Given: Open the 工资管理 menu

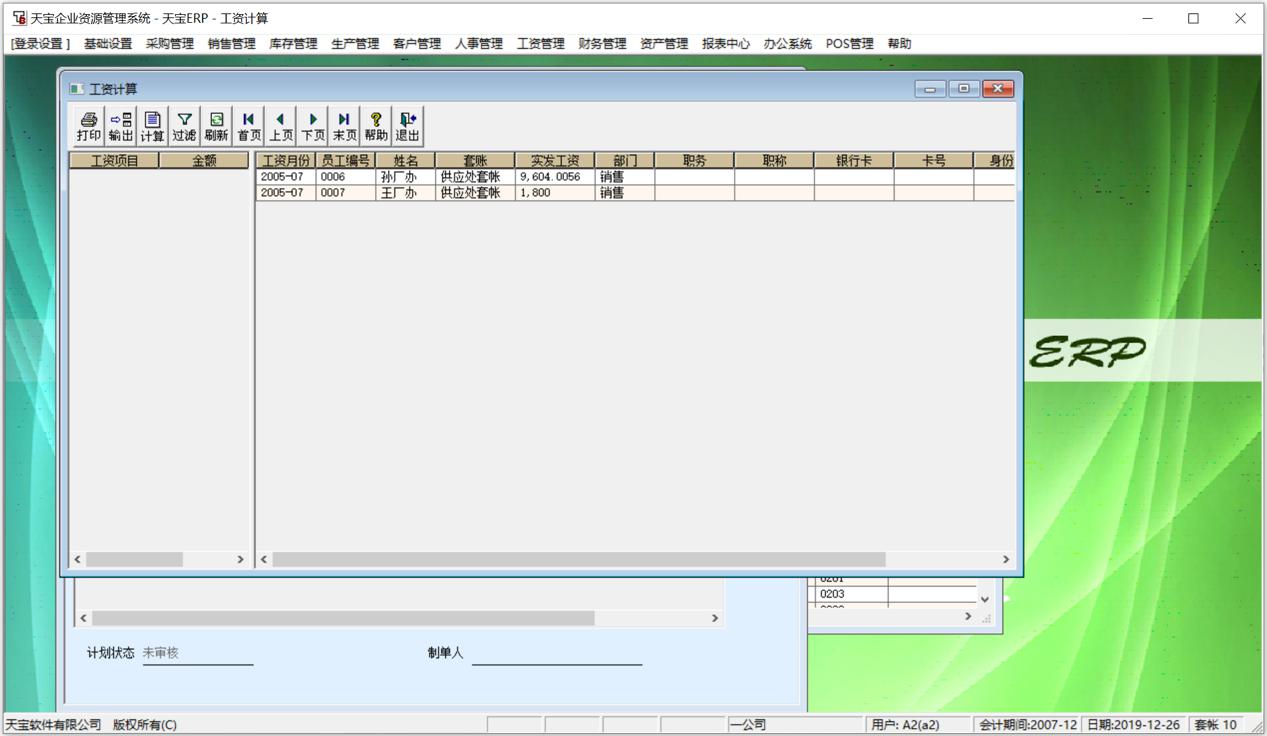Looking at the screenshot, I should (540, 44).
